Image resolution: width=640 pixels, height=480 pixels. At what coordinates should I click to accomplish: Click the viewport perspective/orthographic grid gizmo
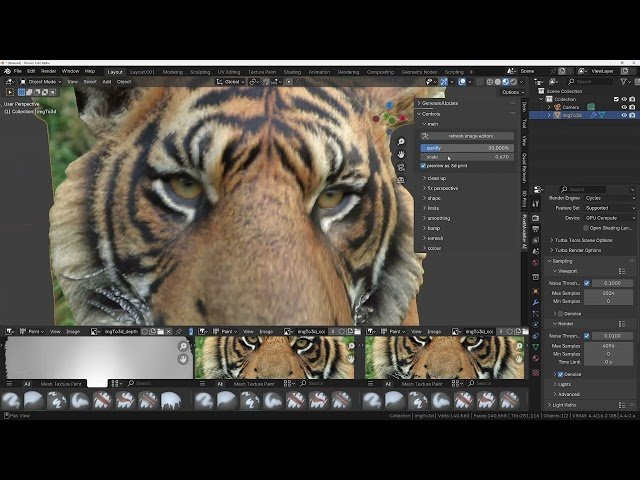[401, 180]
